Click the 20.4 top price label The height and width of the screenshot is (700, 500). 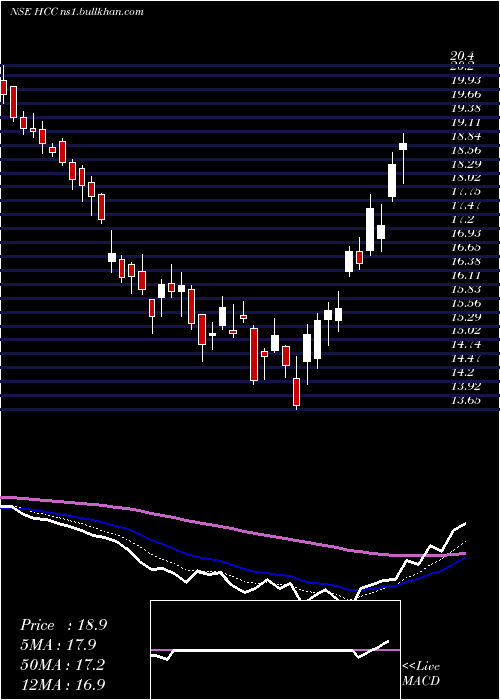tap(462, 56)
